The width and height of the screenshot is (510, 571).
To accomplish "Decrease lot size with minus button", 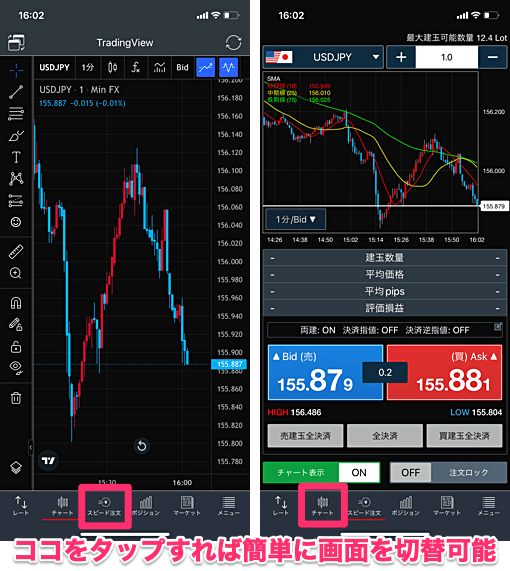I will tap(493, 57).
